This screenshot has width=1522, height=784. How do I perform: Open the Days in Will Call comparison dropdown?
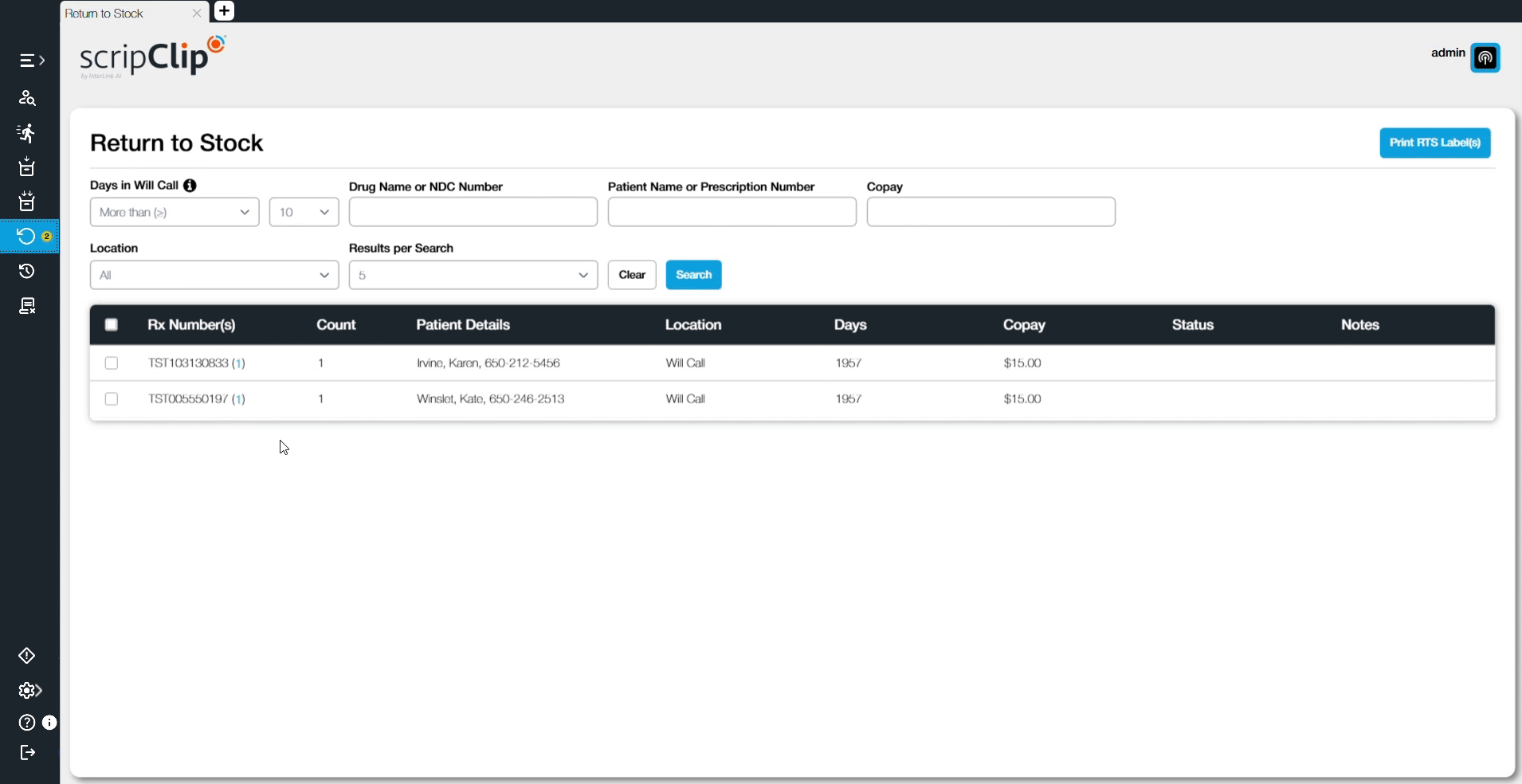[174, 211]
